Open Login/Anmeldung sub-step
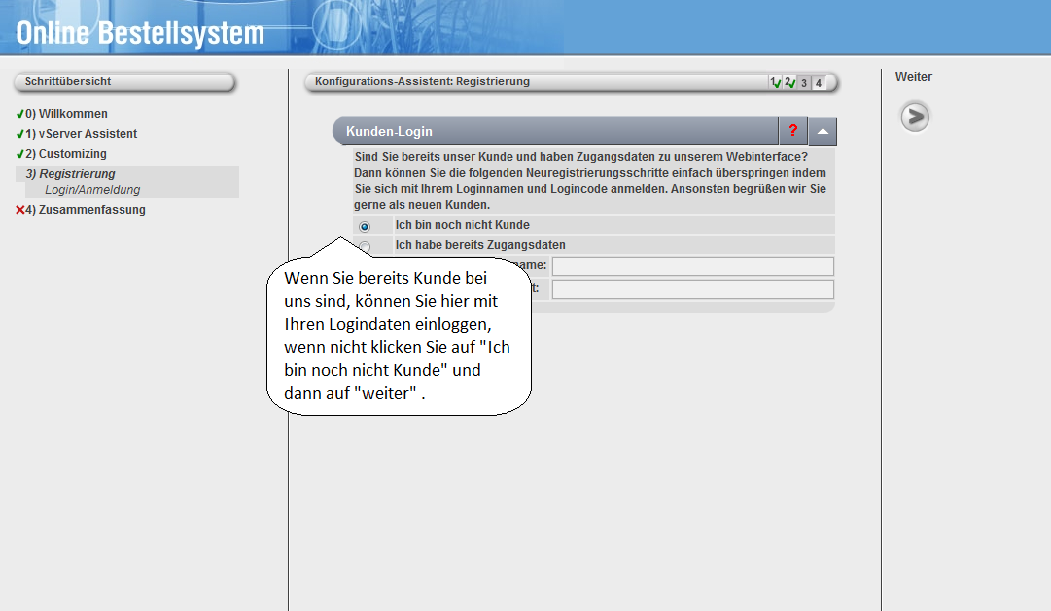Viewport: 1051px width, 611px height. (x=92, y=190)
